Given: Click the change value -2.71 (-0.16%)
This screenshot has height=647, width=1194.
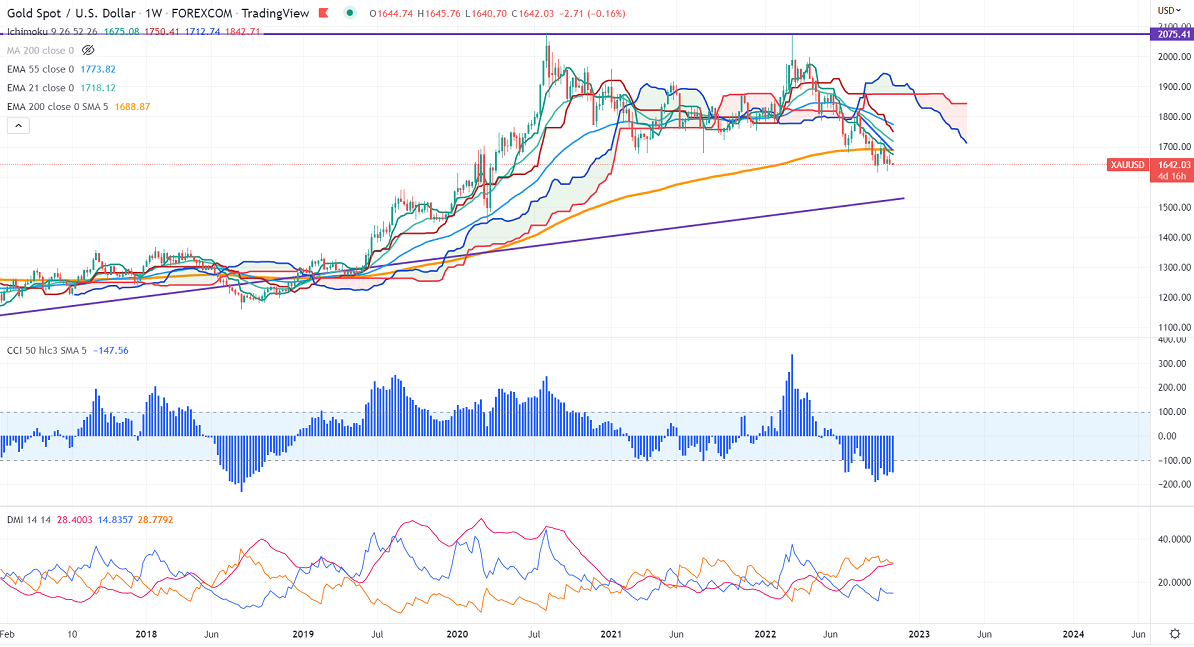Looking at the screenshot, I should tap(592, 14).
